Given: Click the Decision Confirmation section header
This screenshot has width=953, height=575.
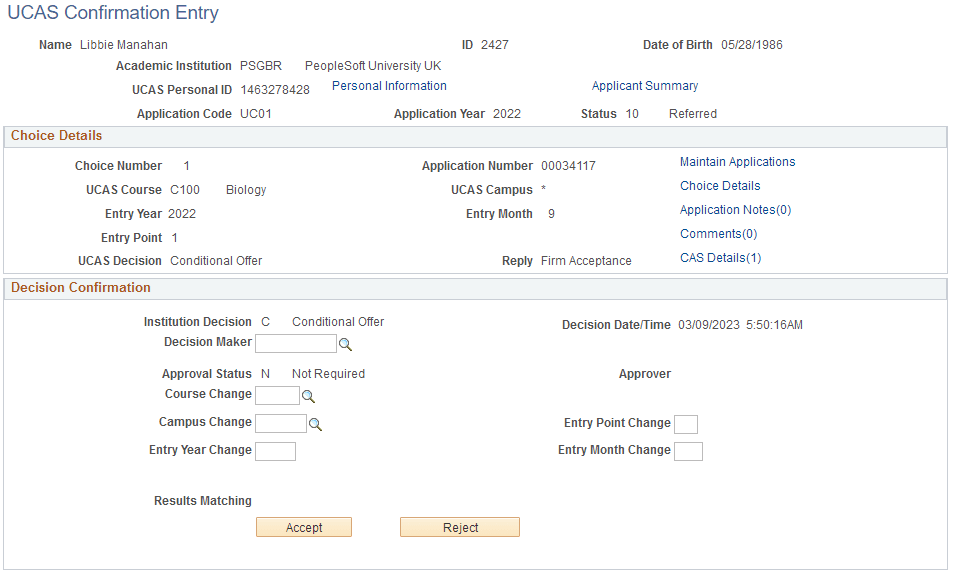Looking at the screenshot, I should [81, 288].
